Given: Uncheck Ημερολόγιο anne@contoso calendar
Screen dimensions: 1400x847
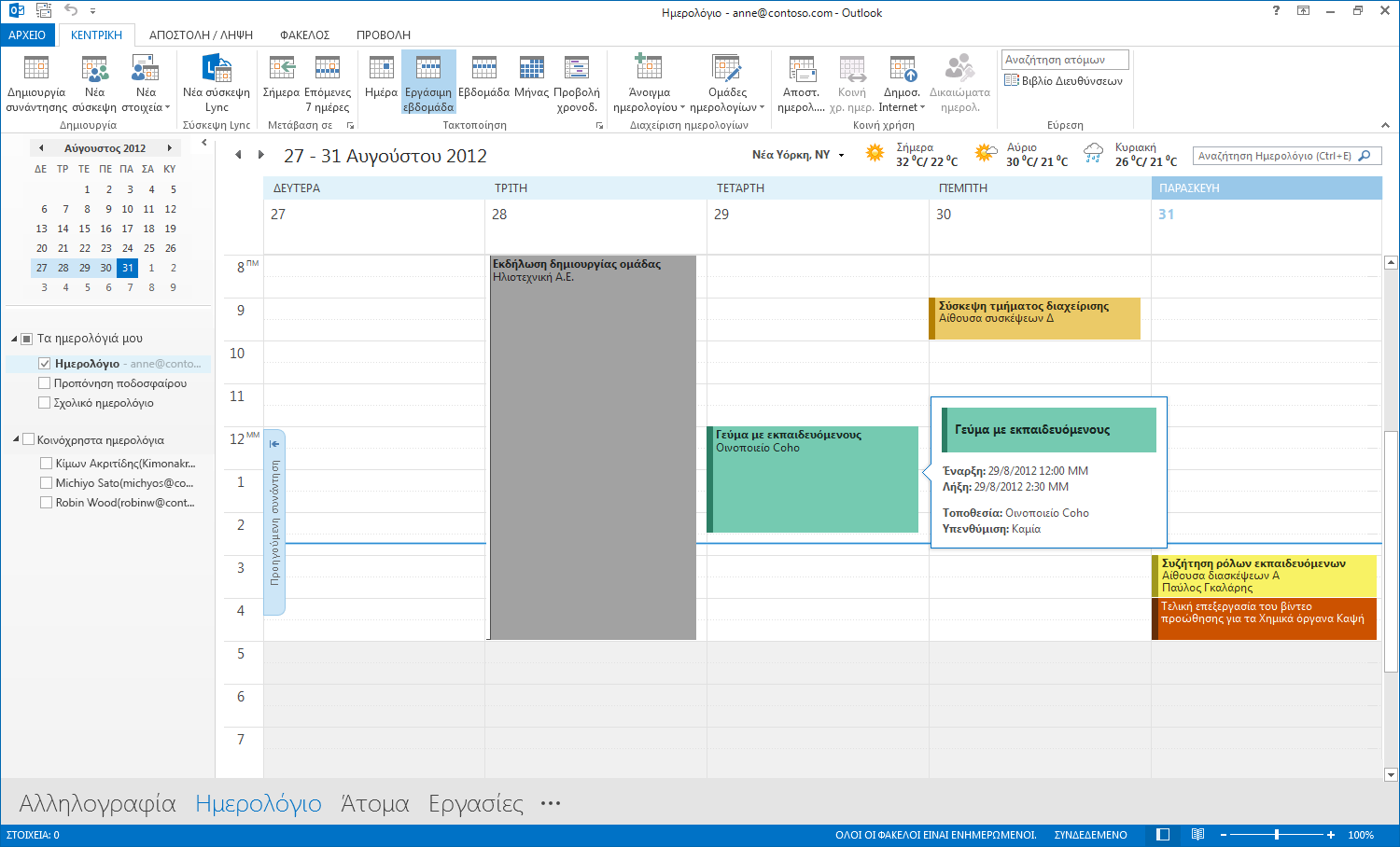Looking at the screenshot, I should tap(44, 364).
